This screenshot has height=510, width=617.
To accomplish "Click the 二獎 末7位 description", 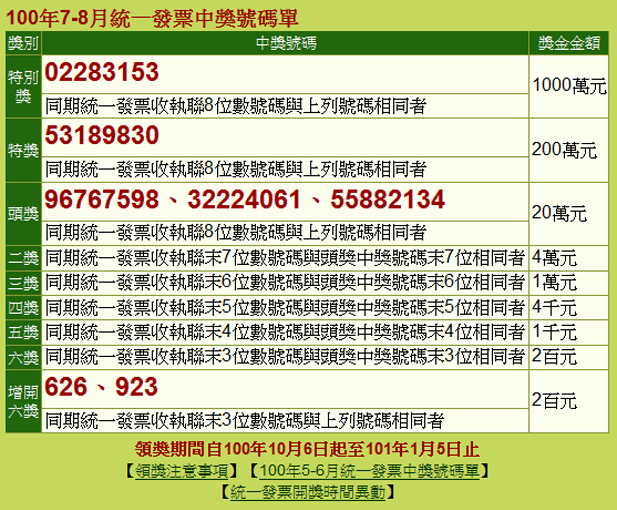I will coord(285,258).
